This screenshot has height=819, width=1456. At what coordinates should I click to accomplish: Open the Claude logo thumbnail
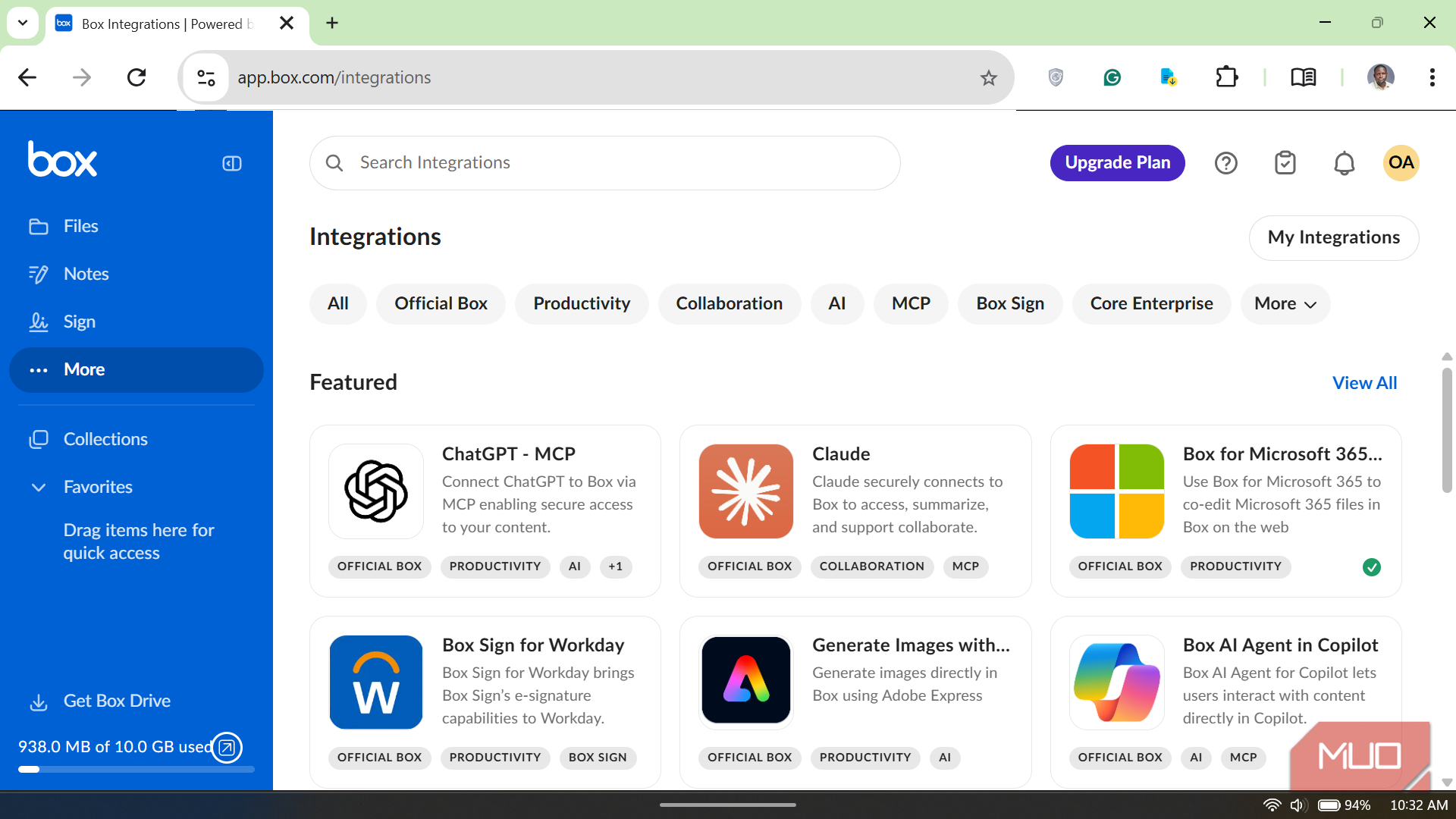click(x=746, y=491)
